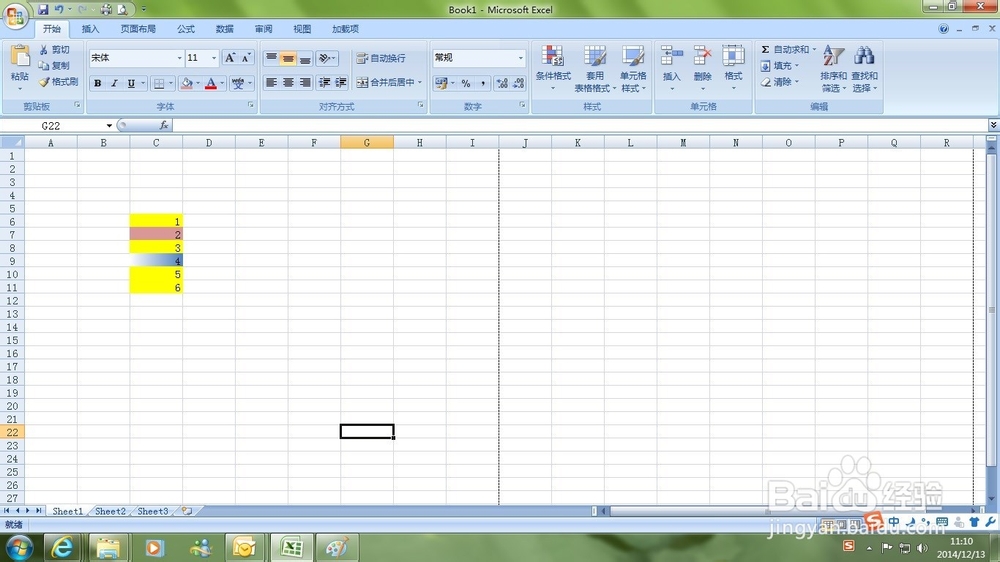Screen dimensions: 1000x562
Task: Open Clear 清除 menu
Action: tap(779, 82)
